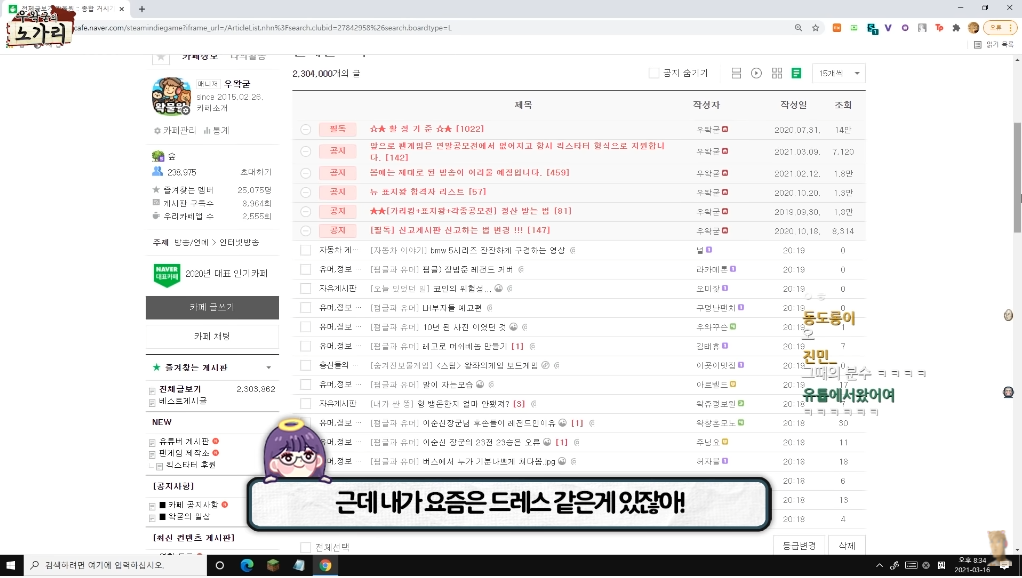
Task: Open the reading list in bookmarks bar
Action: 993,44
